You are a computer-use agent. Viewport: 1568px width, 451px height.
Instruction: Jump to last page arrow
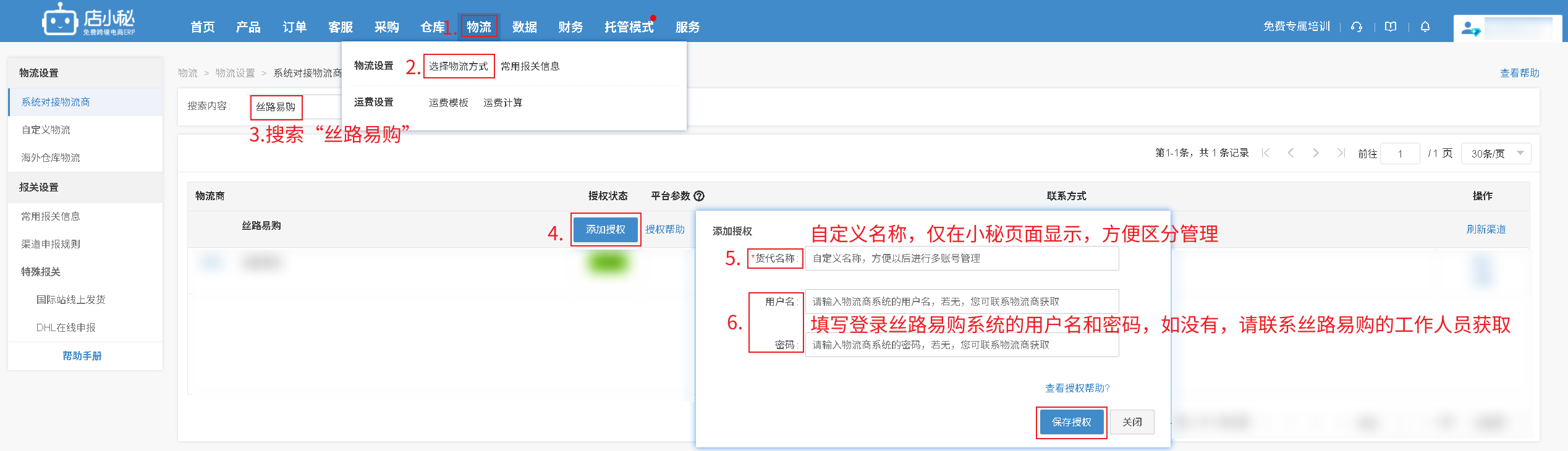[1341, 153]
